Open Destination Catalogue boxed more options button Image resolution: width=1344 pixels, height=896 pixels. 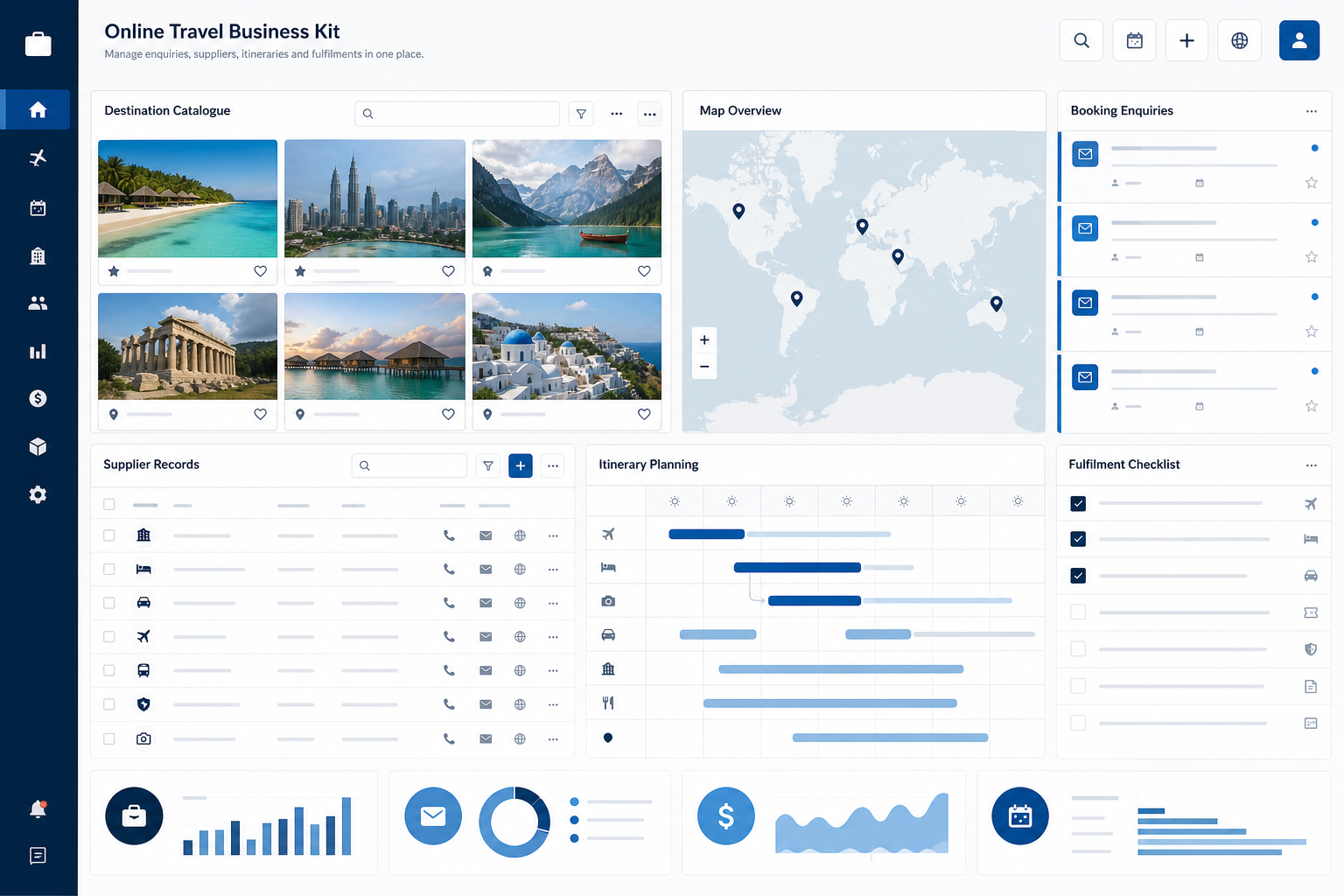[x=649, y=114]
